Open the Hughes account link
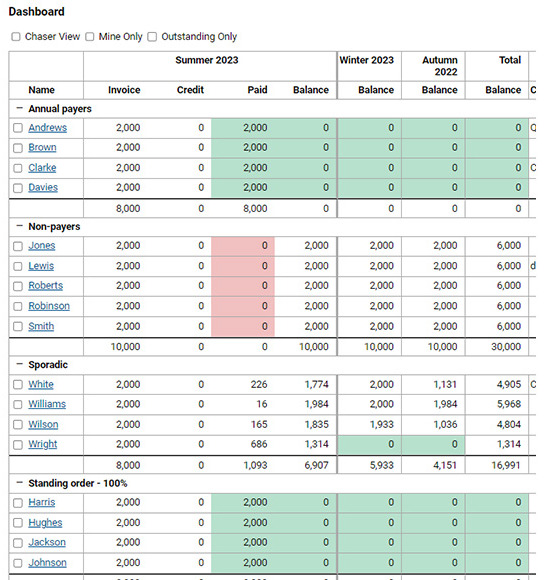 (x=45, y=523)
